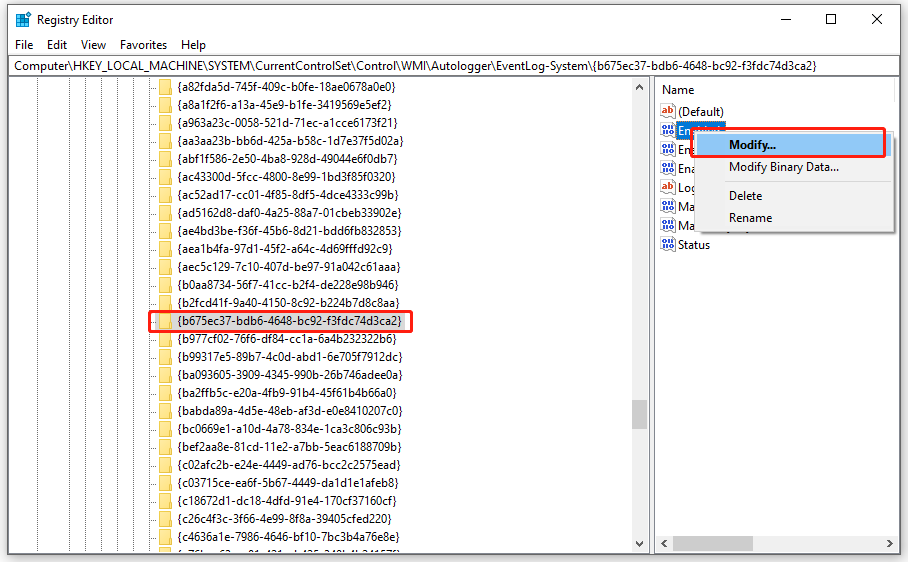Click folder icon of {aa3aa23b-bb6d-425a-b58c-1d7e37f5d02a}
This screenshot has width=908, height=562.
(x=166, y=141)
